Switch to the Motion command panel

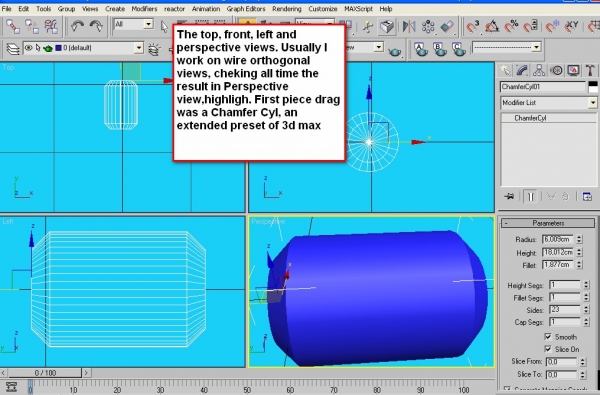556,70
